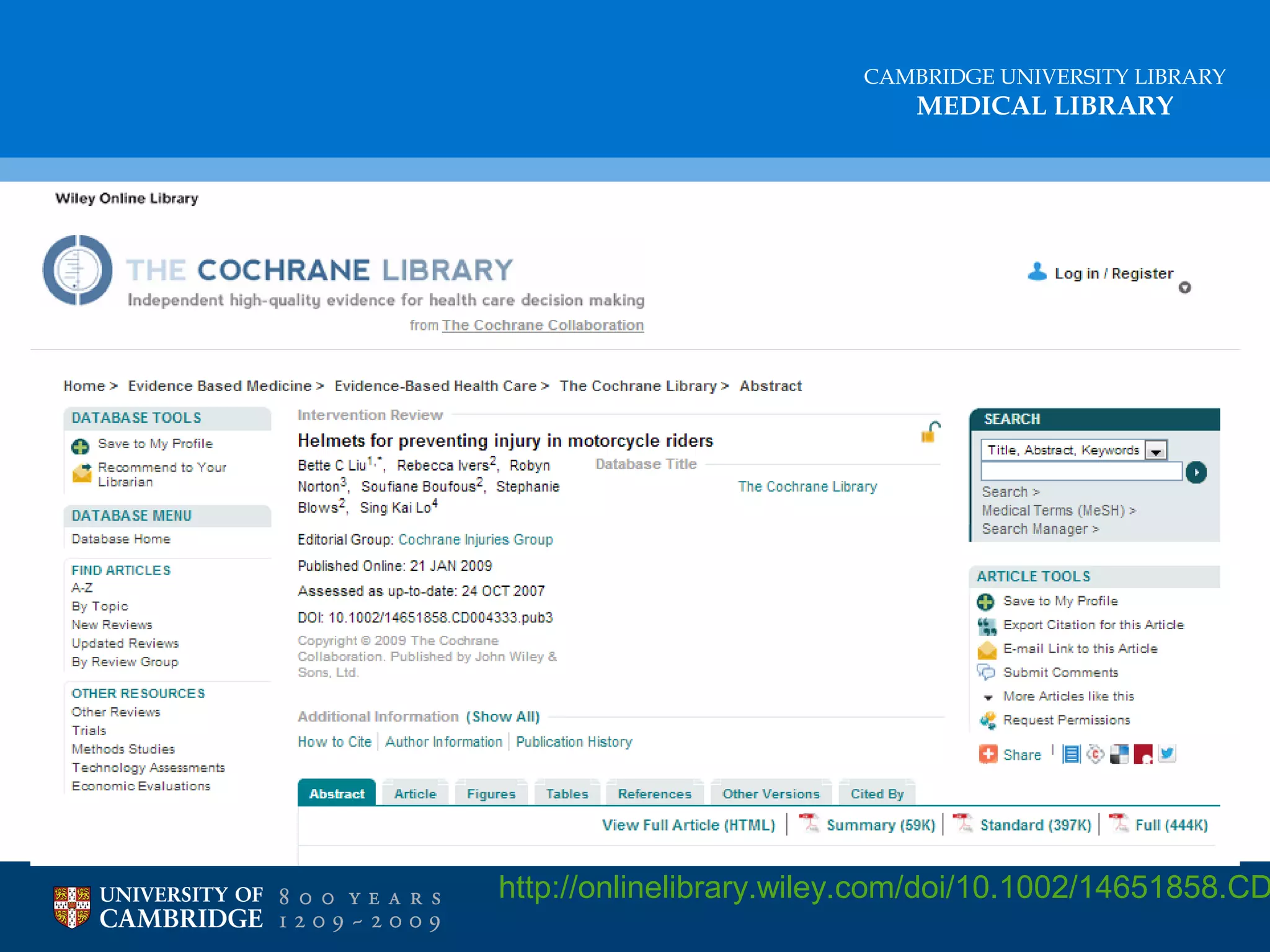Viewport: 1270px width, 952px height.
Task: Click the PDF icon next to Summary (59K)
Action: [x=809, y=822]
